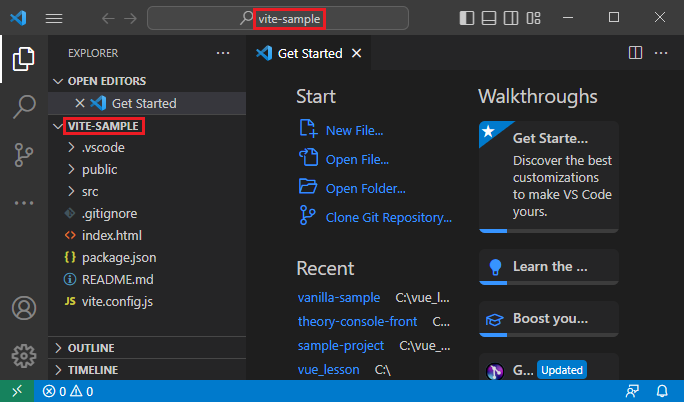Open the Accounts menu icon
This screenshot has width=684, height=402.
coord(24,308)
